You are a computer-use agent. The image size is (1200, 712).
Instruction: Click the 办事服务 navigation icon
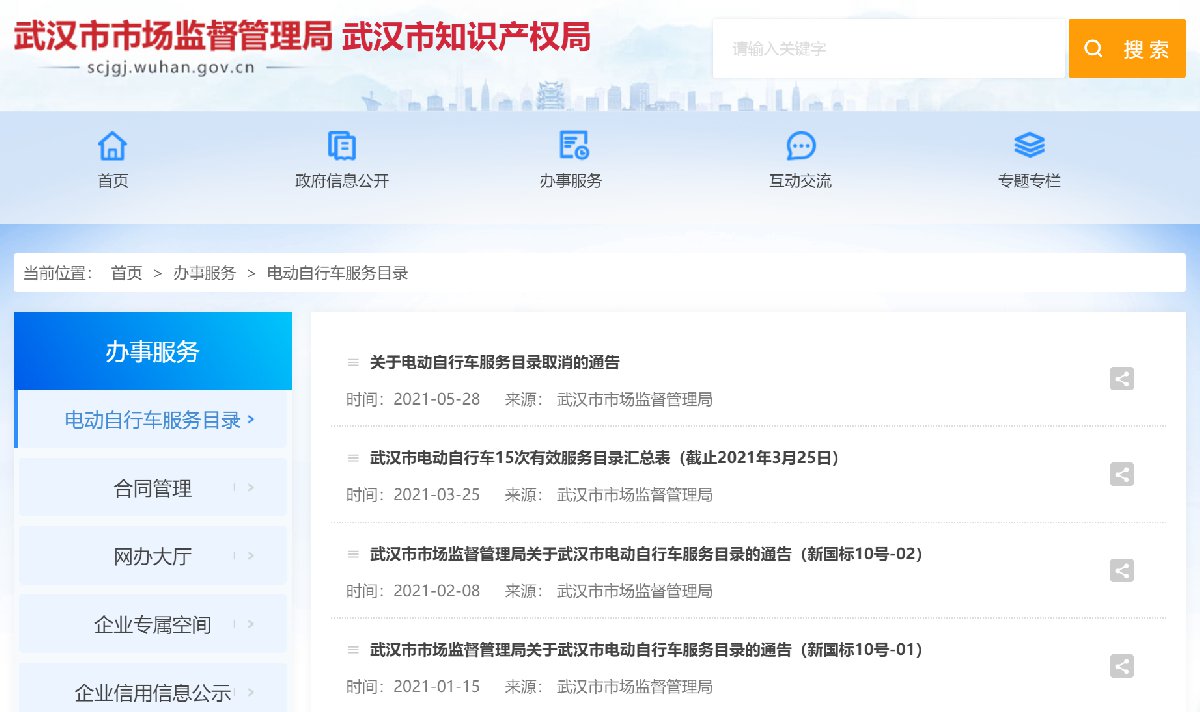click(572, 146)
